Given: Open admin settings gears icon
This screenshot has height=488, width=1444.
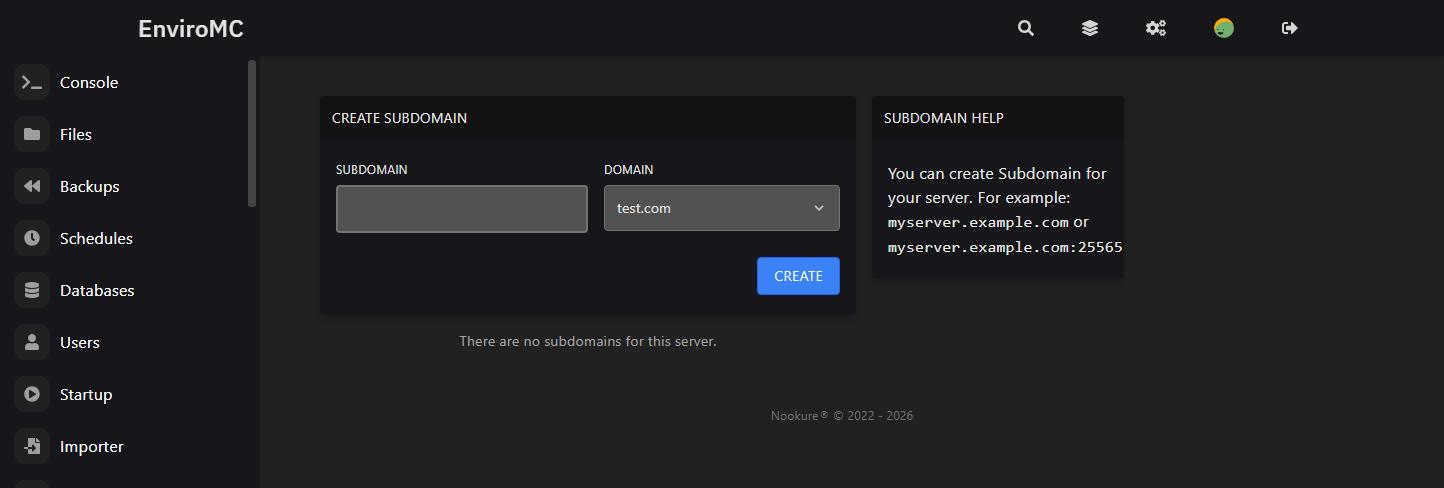Looking at the screenshot, I should point(1156,28).
